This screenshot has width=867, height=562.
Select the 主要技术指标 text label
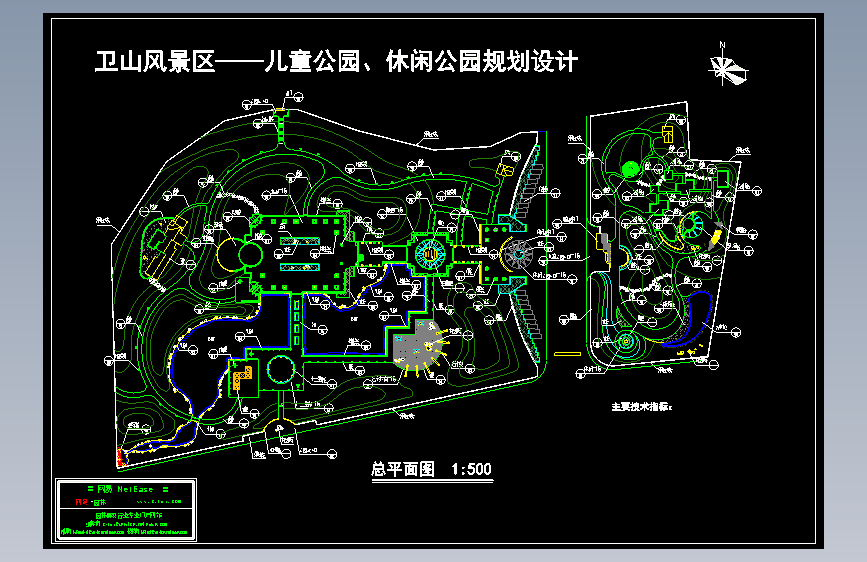641,407
